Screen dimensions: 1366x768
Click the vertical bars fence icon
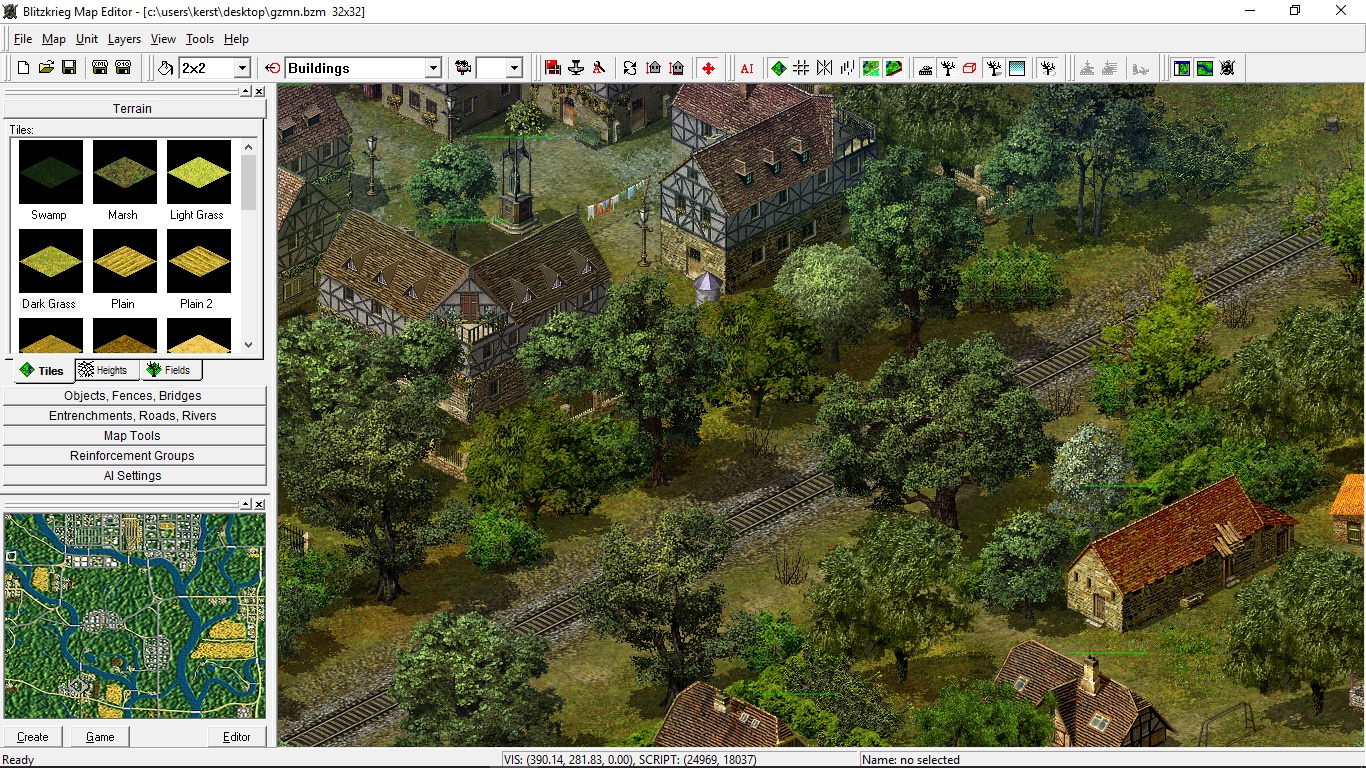click(847, 68)
